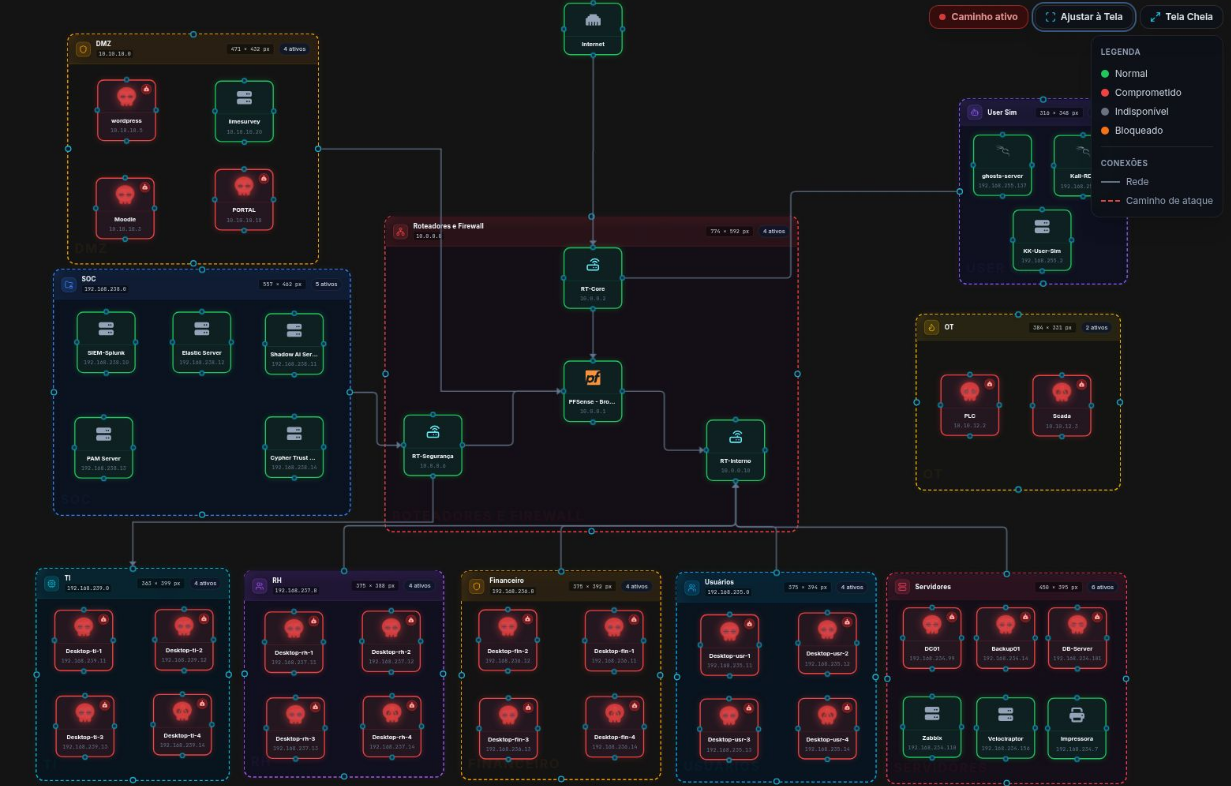Click the Servidores group header icon
Viewport: 1231px width, 786px height.
901,587
